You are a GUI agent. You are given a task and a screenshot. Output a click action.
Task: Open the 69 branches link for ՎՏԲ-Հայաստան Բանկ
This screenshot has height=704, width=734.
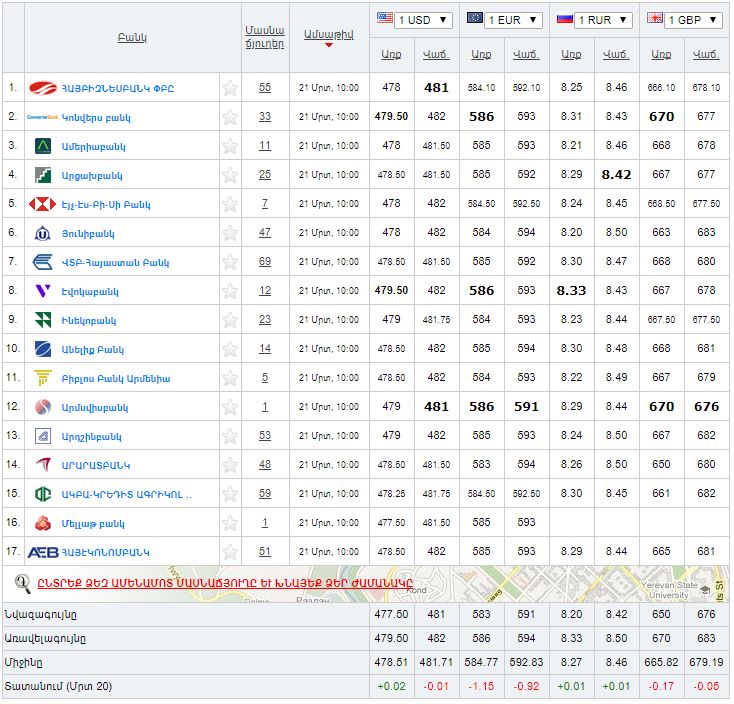click(264, 262)
